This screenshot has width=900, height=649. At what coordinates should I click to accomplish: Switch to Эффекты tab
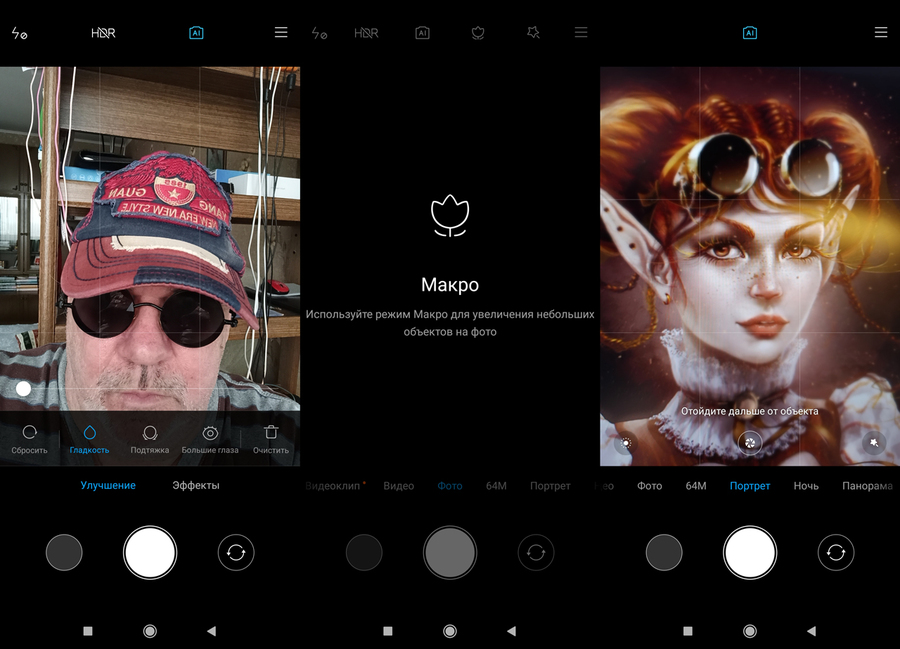pyautogui.click(x=196, y=485)
